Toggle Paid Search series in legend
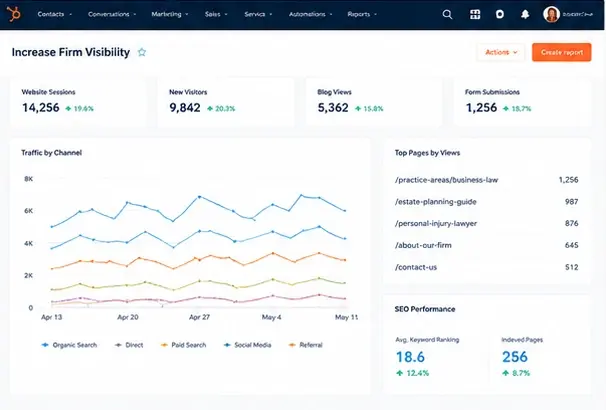 click(184, 345)
